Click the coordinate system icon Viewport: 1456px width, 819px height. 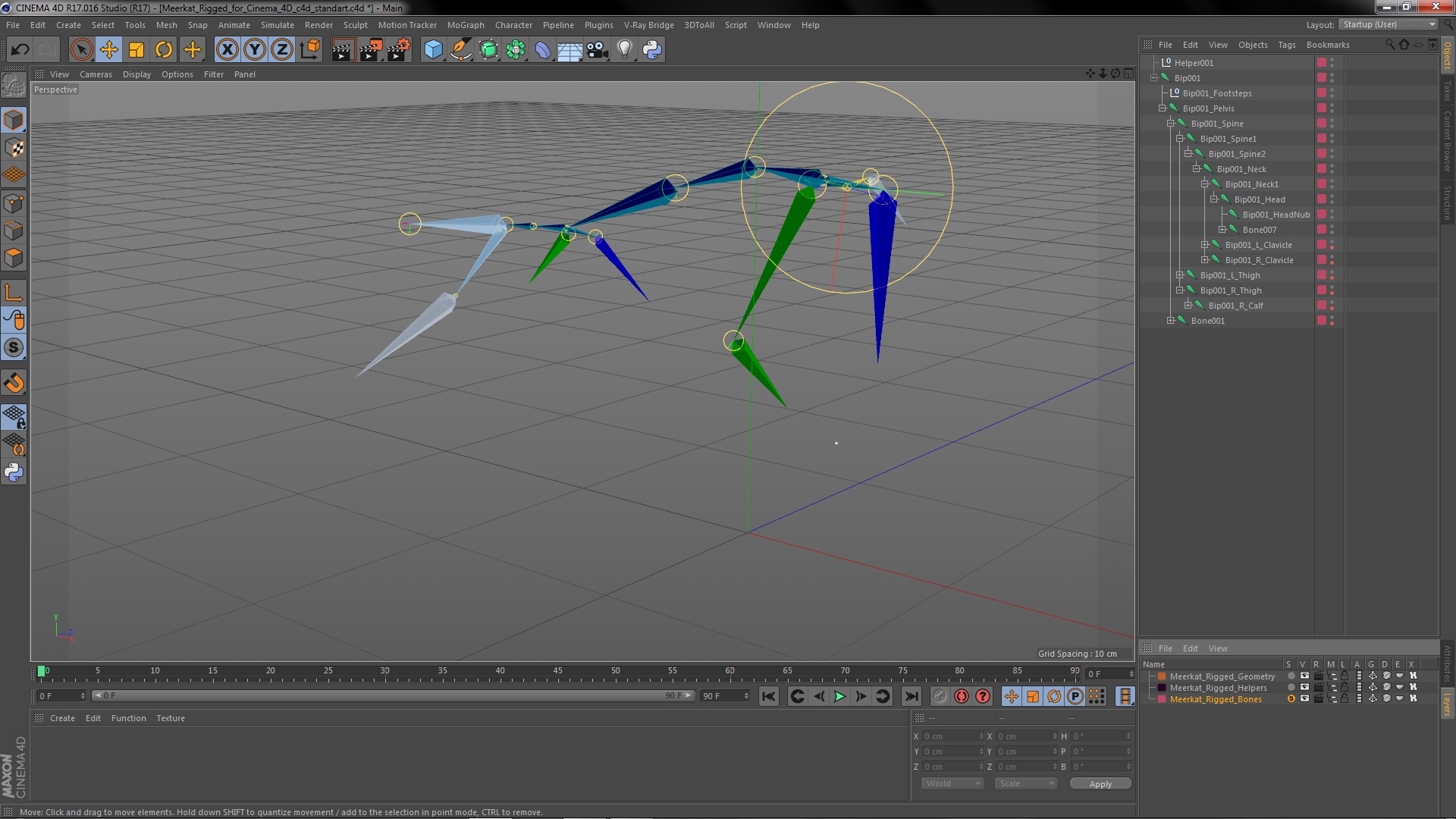[309, 50]
